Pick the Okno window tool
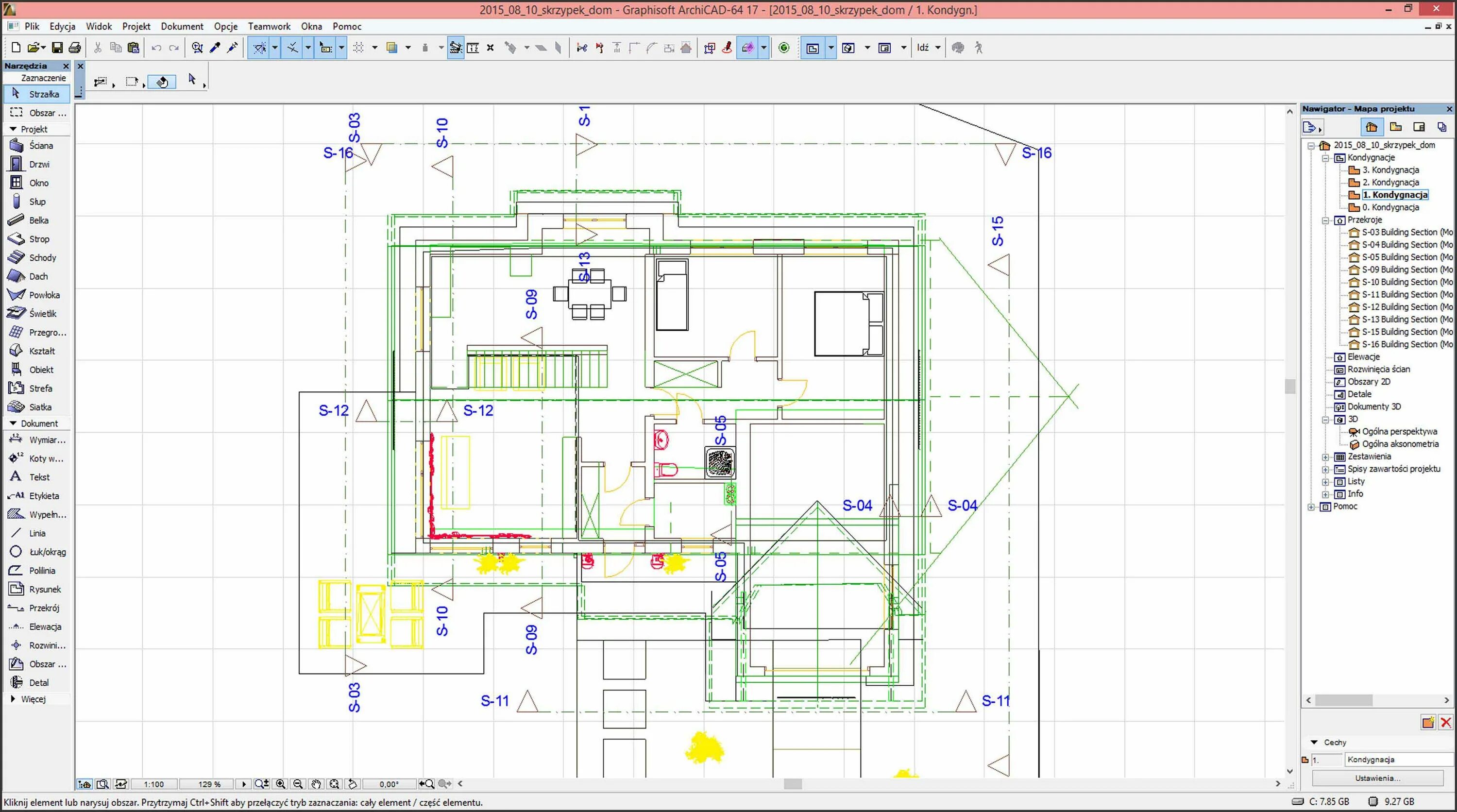This screenshot has height=812, width=1457. click(x=37, y=183)
